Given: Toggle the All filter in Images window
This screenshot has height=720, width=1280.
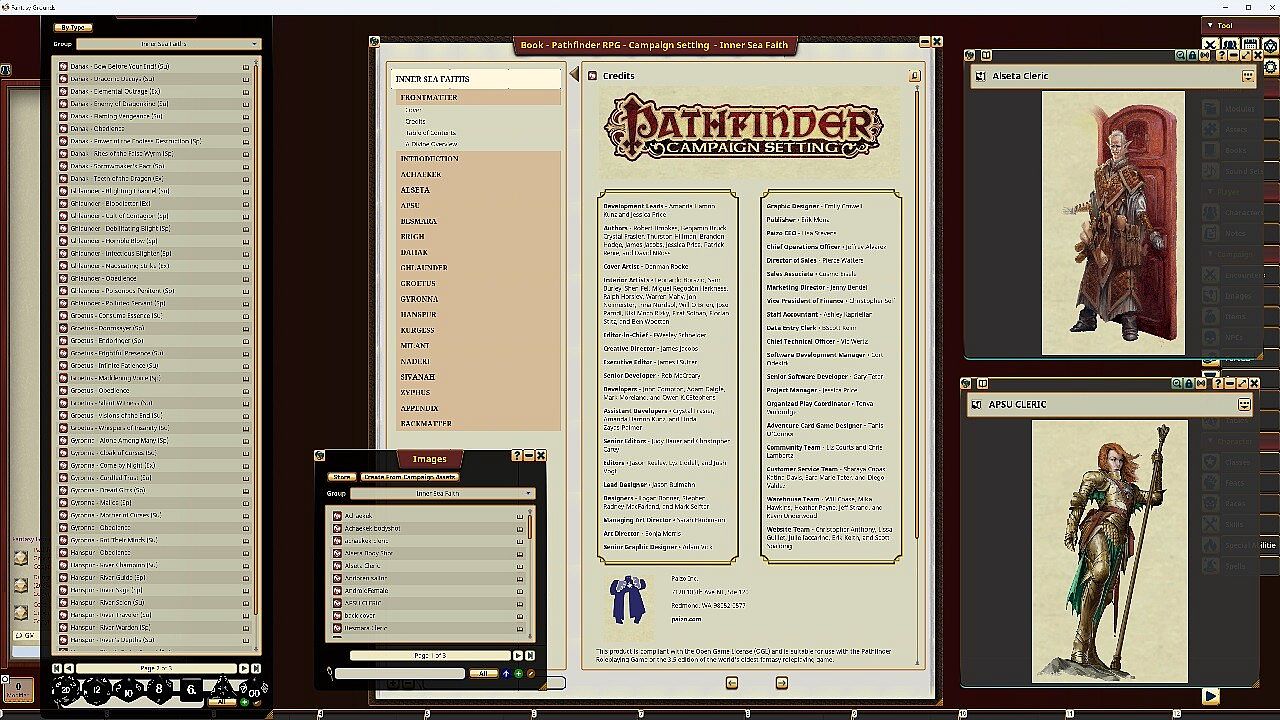Looking at the screenshot, I should [483, 674].
